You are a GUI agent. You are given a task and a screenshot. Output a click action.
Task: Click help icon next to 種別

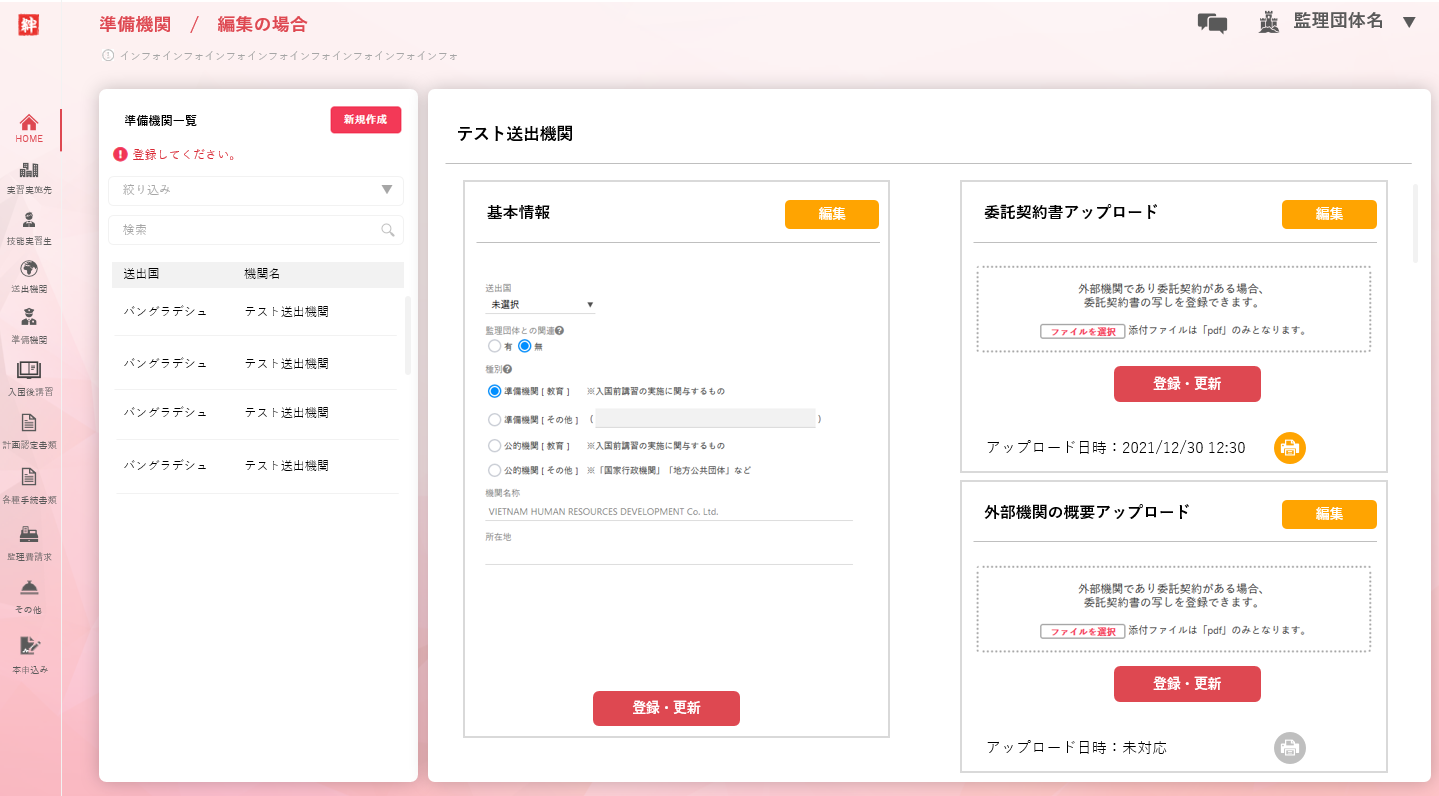coord(509,369)
